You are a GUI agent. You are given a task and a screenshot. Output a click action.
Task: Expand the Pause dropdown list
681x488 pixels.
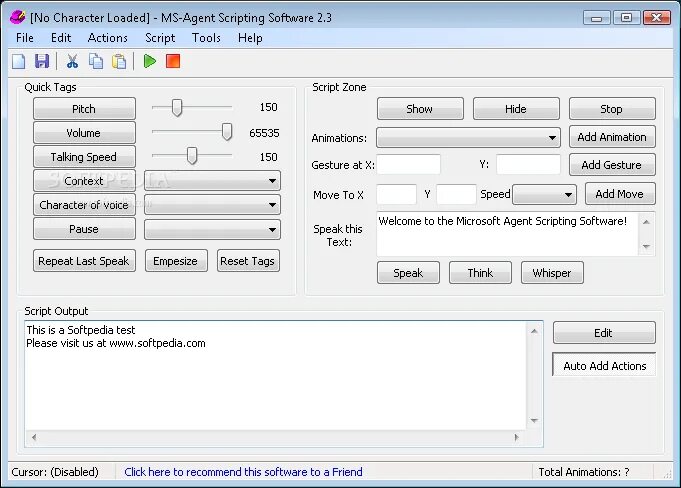(212, 229)
